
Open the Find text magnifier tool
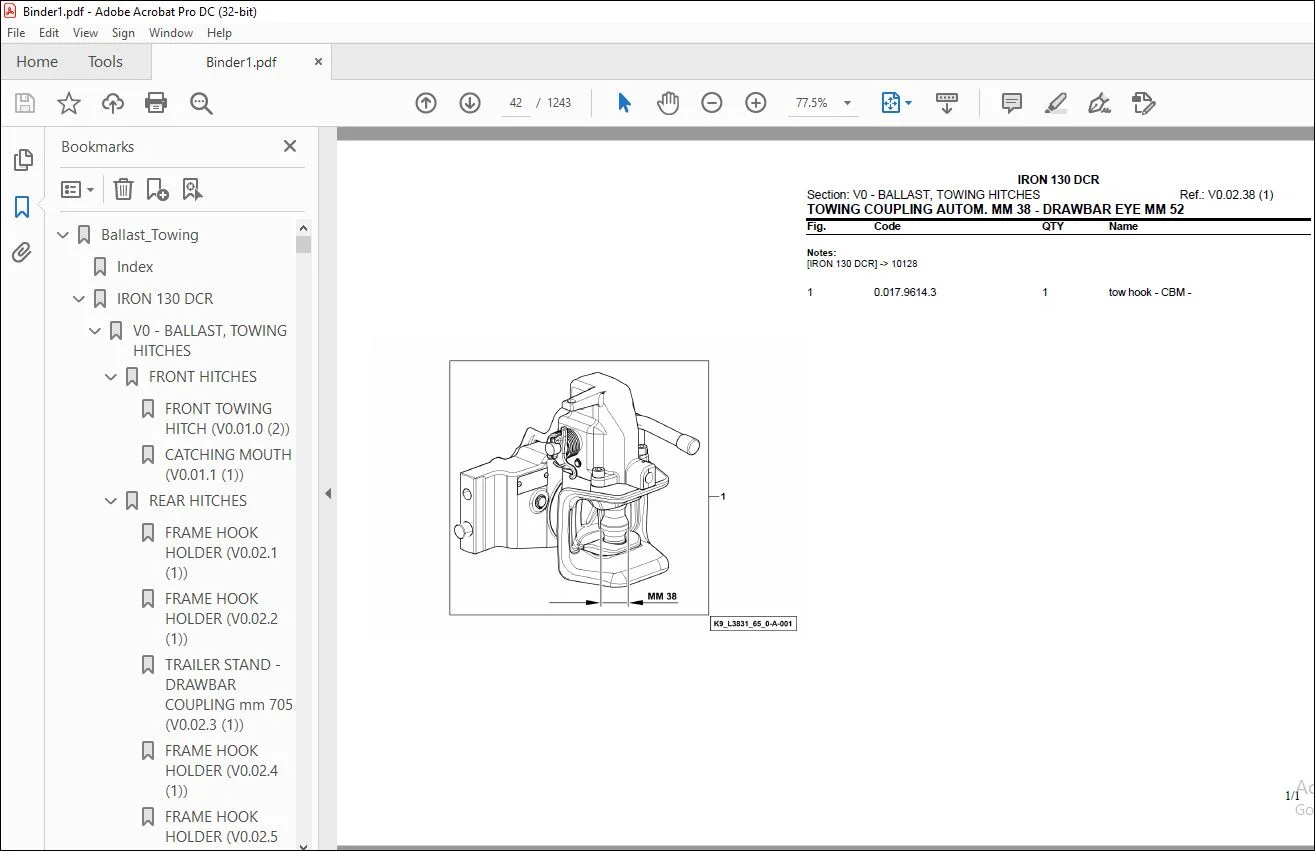(x=201, y=103)
